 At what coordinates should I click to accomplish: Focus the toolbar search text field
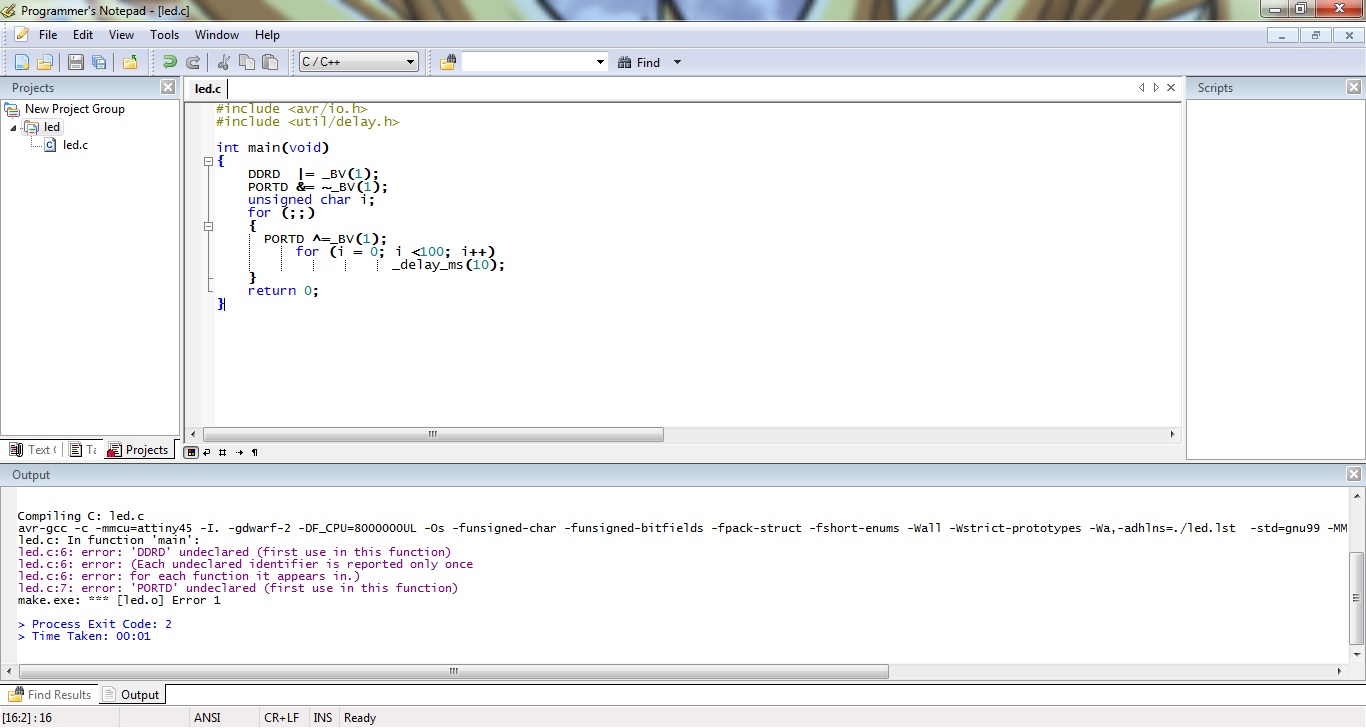click(528, 62)
